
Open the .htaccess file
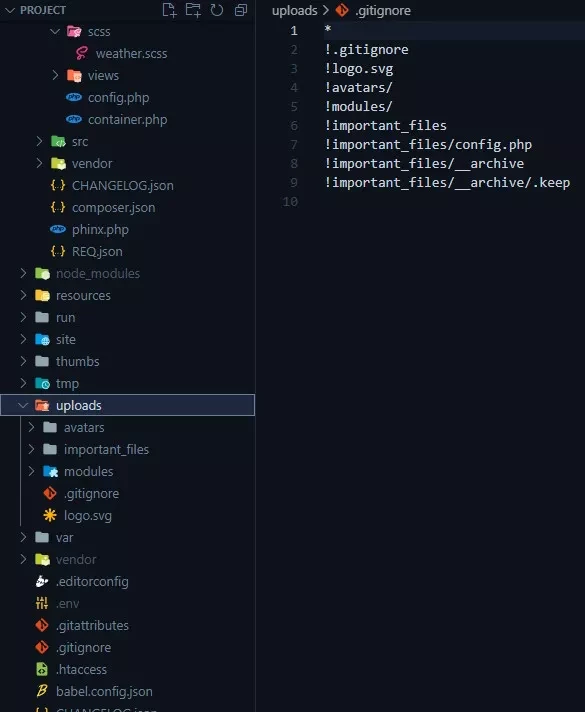[x=81, y=669]
